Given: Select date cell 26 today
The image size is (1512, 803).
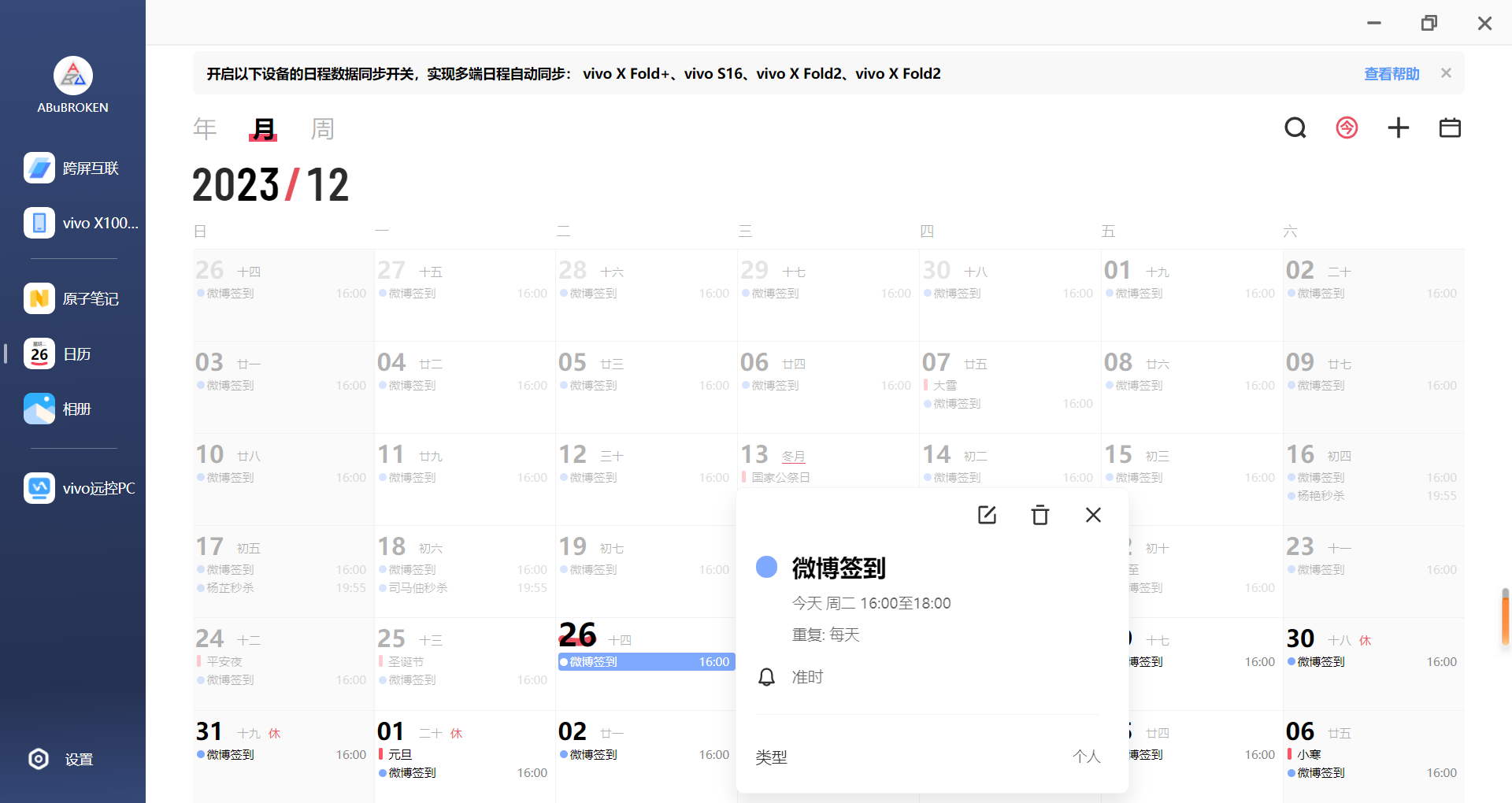Looking at the screenshot, I should (646, 664).
